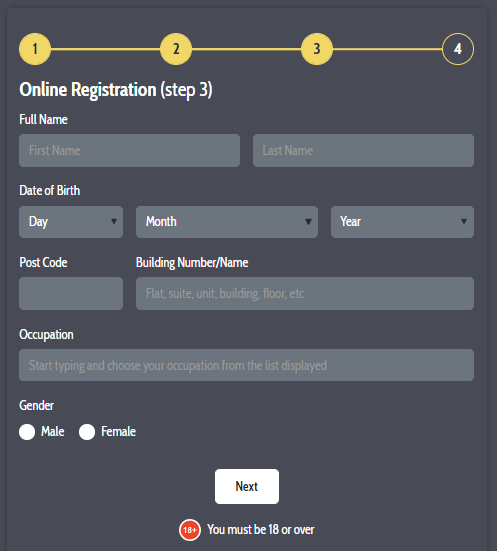Click the Next button
The width and height of the screenshot is (497, 551).
[x=247, y=486]
